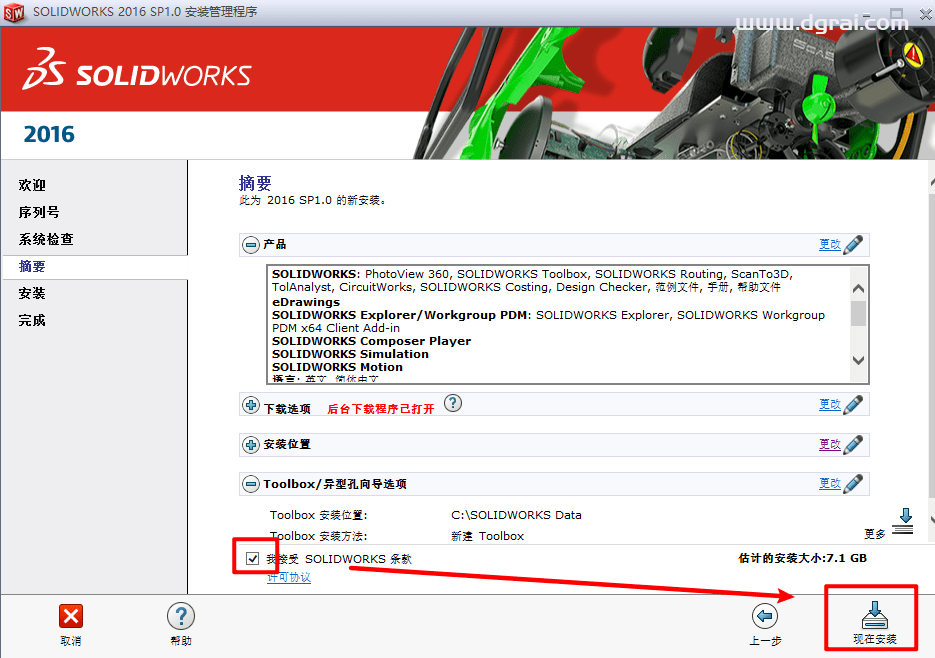Expand the 安装位置 section
The height and width of the screenshot is (658, 935).
click(250, 444)
